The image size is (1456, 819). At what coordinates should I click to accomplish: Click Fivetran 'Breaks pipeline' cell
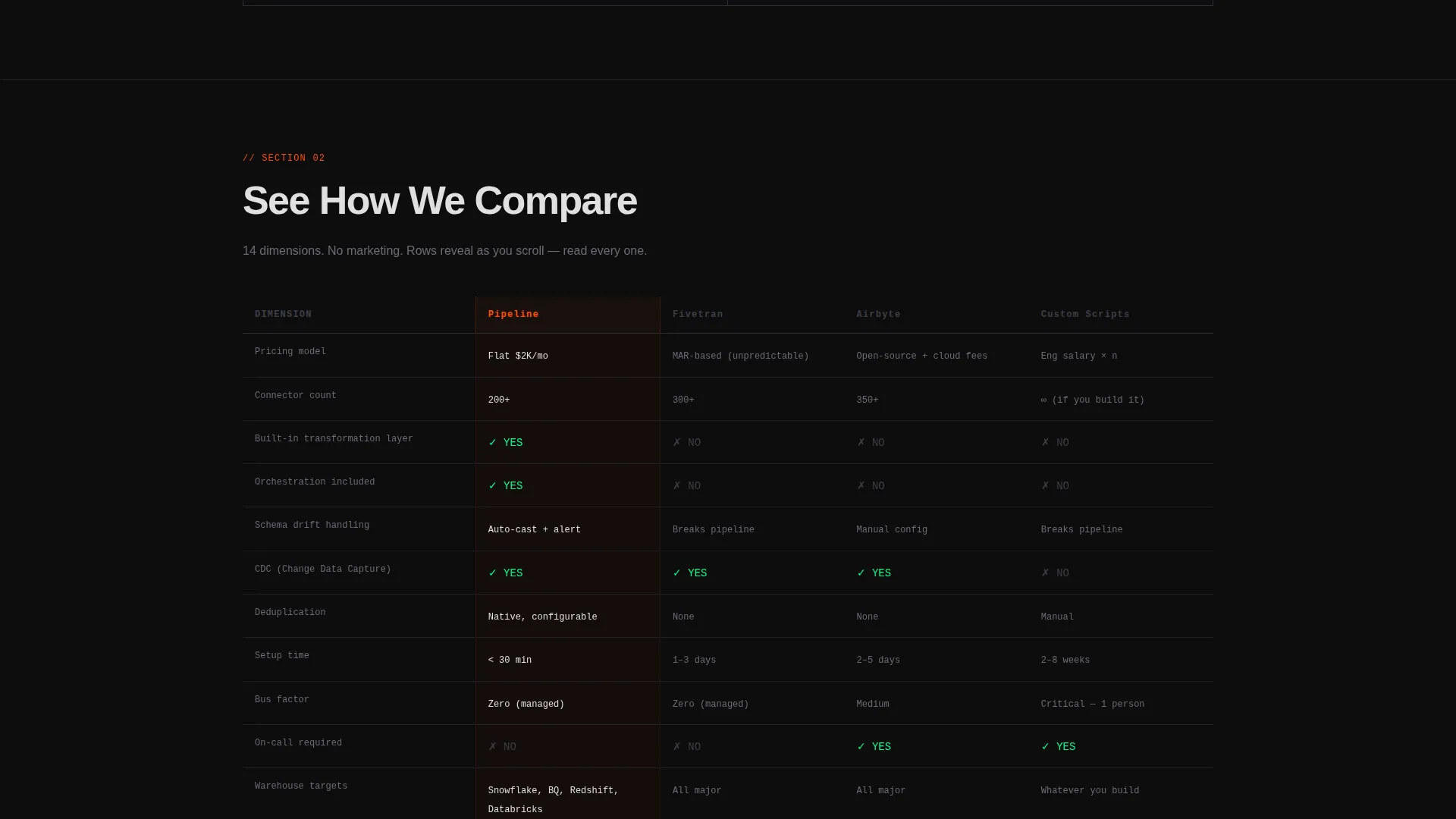pyautogui.click(x=714, y=529)
